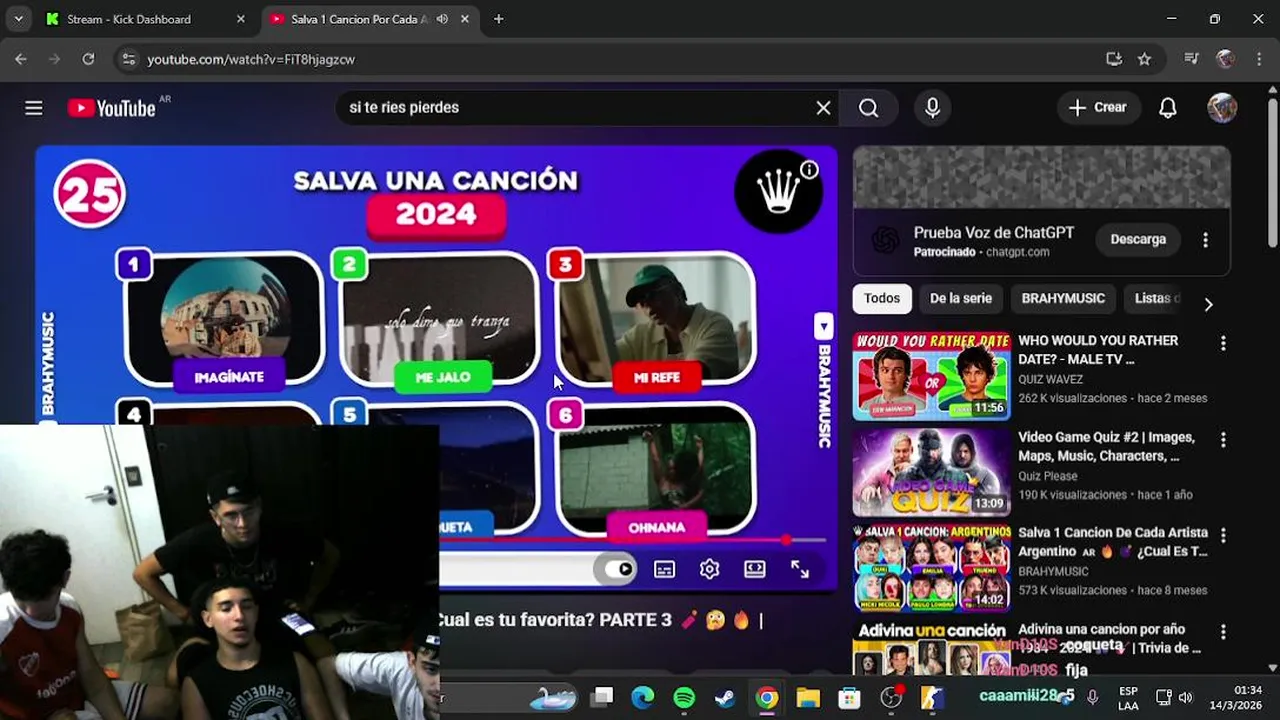This screenshot has width=1280, height=720.
Task: Bookmark this page with the star
Action: pyautogui.click(x=1144, y=59)
